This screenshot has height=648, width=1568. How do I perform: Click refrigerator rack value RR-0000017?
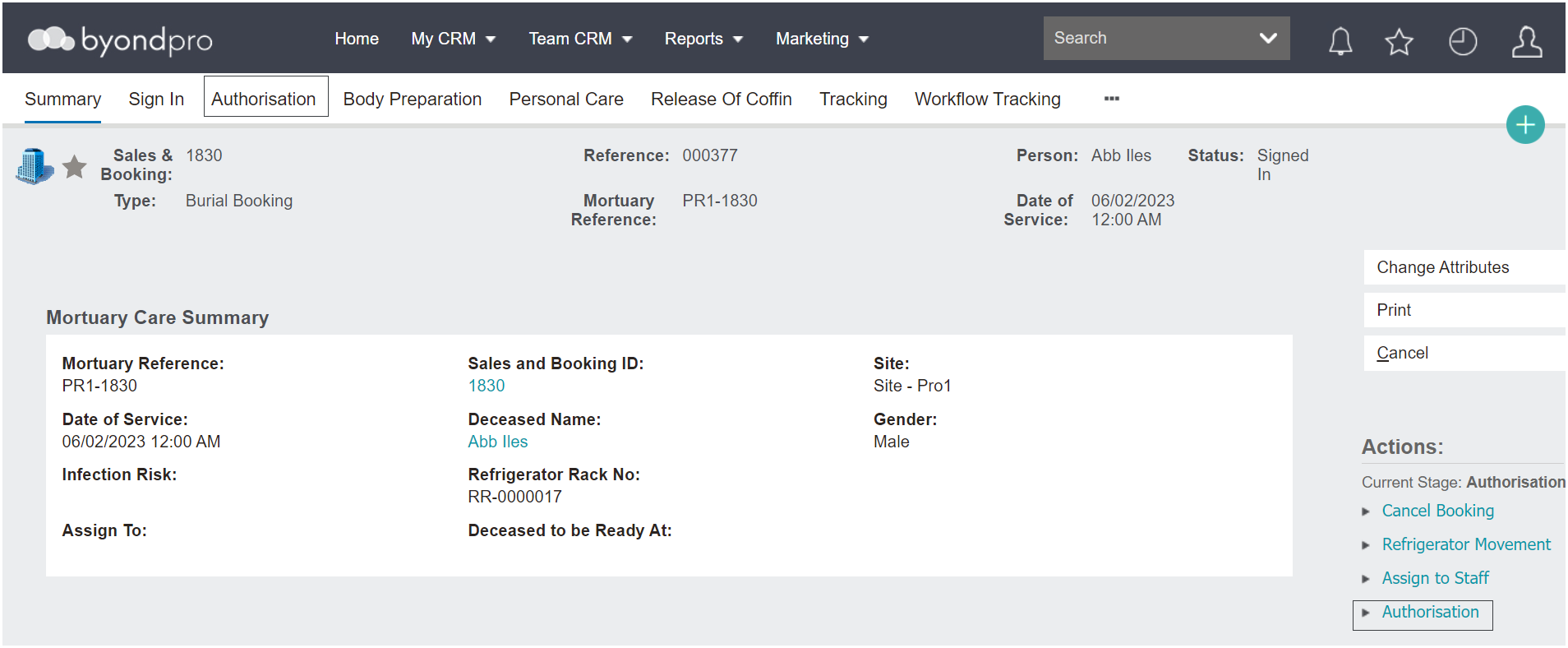515,497
